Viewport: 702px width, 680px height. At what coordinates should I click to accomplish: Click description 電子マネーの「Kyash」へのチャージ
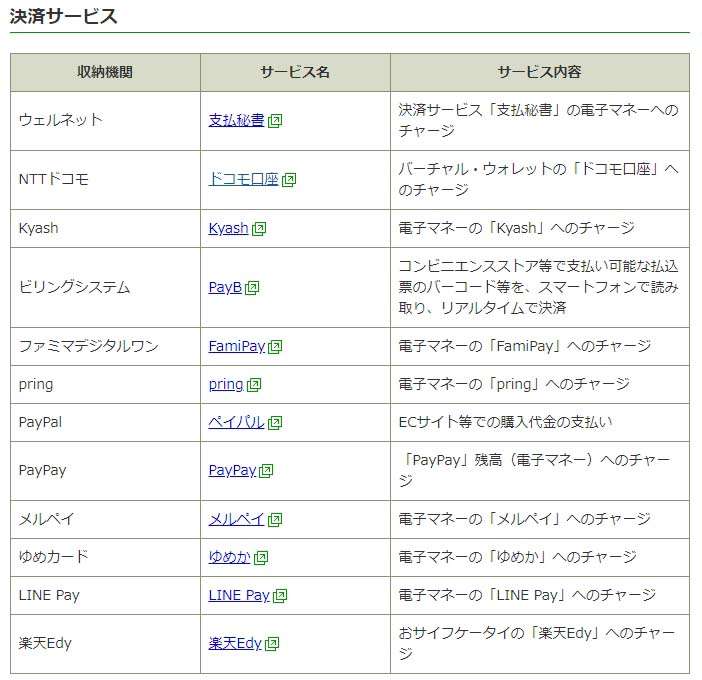[x=516, y=228]
